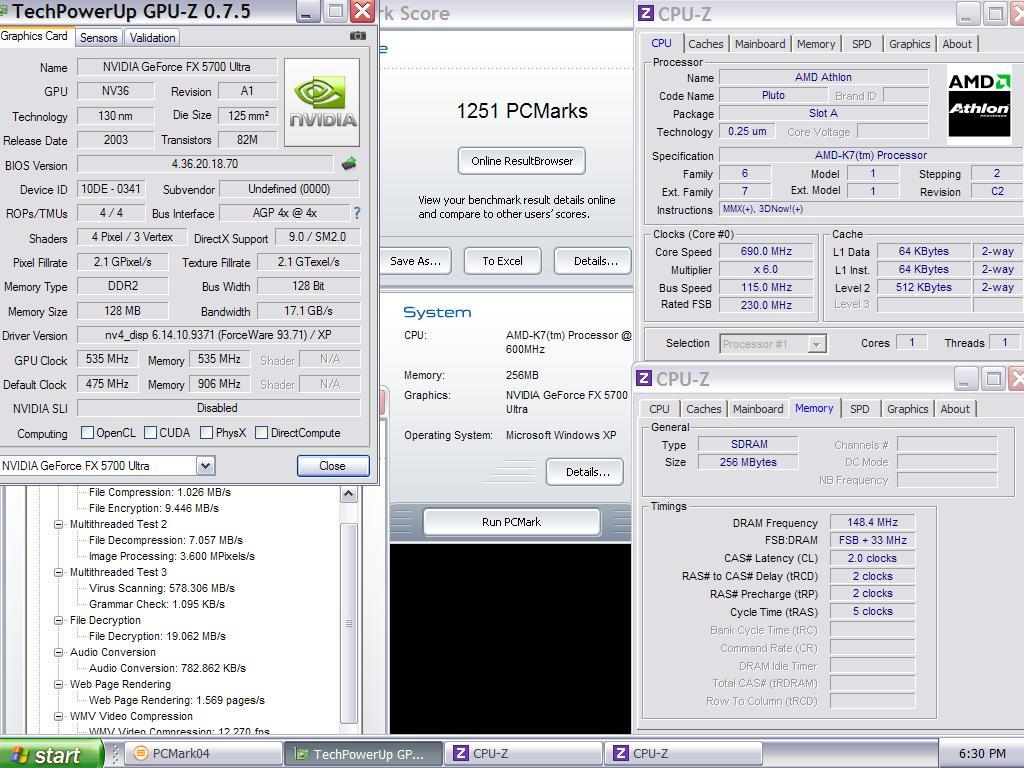The height and width of the screenshot is (768, 1024).
Task: Select 'Grammar Check: 1.095 KB/s' row
Action: (157, 604)
